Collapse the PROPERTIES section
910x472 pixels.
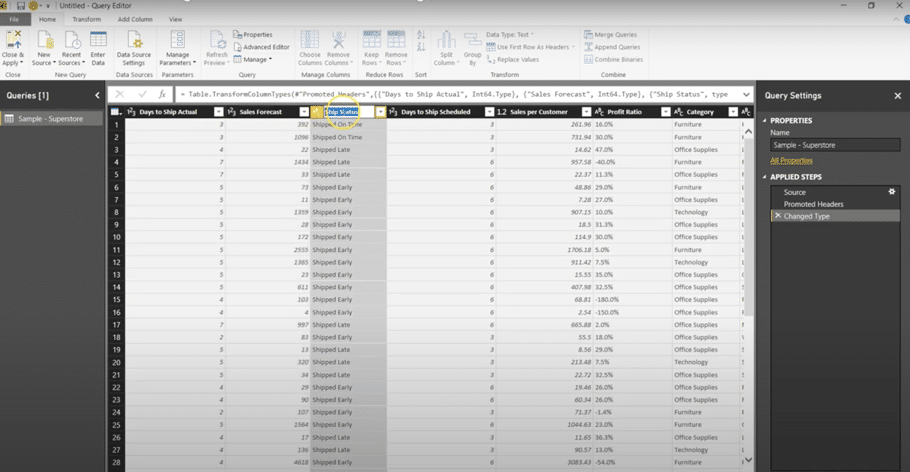pyautogui.click(x=764, y=121)
